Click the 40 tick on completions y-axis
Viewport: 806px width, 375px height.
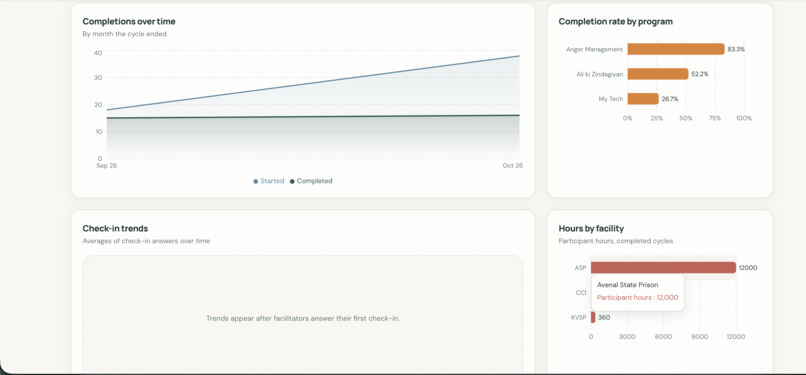tap(98, 53)
